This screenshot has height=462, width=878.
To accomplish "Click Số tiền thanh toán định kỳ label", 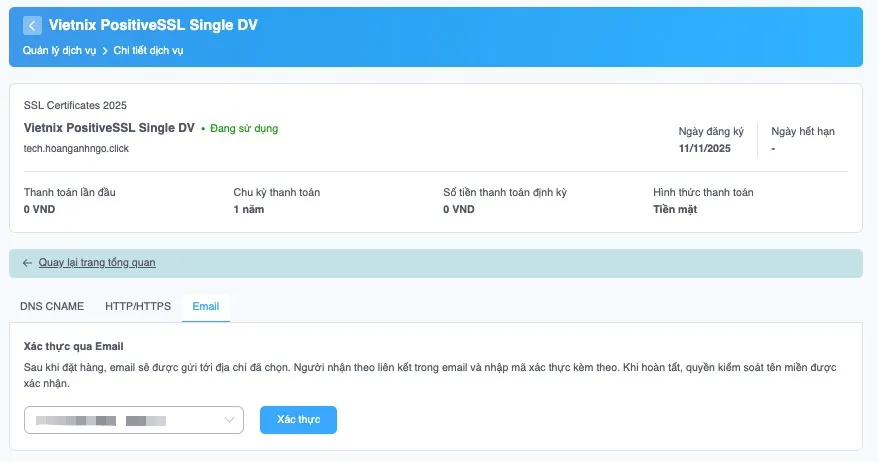I will tap(505, 192).
